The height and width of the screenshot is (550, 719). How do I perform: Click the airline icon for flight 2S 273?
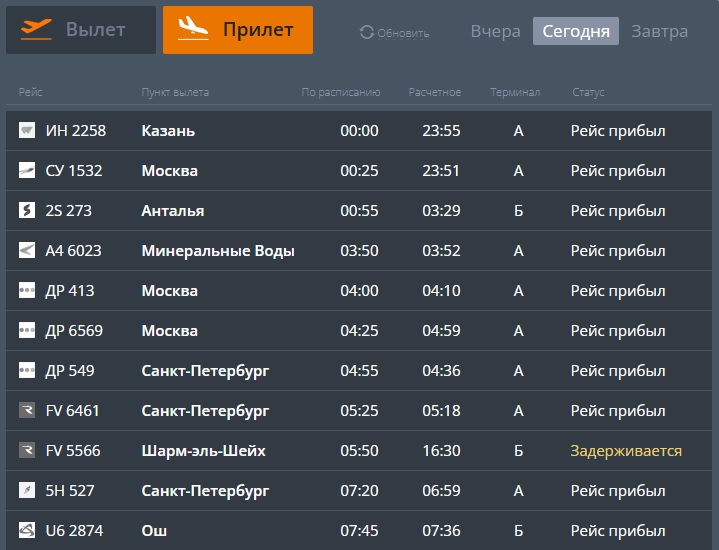[x=27, y=211]
